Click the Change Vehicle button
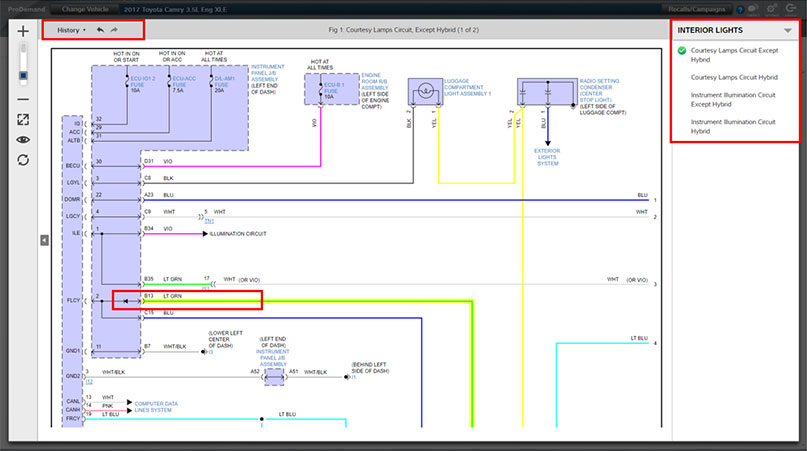 [x=85, y=9]
